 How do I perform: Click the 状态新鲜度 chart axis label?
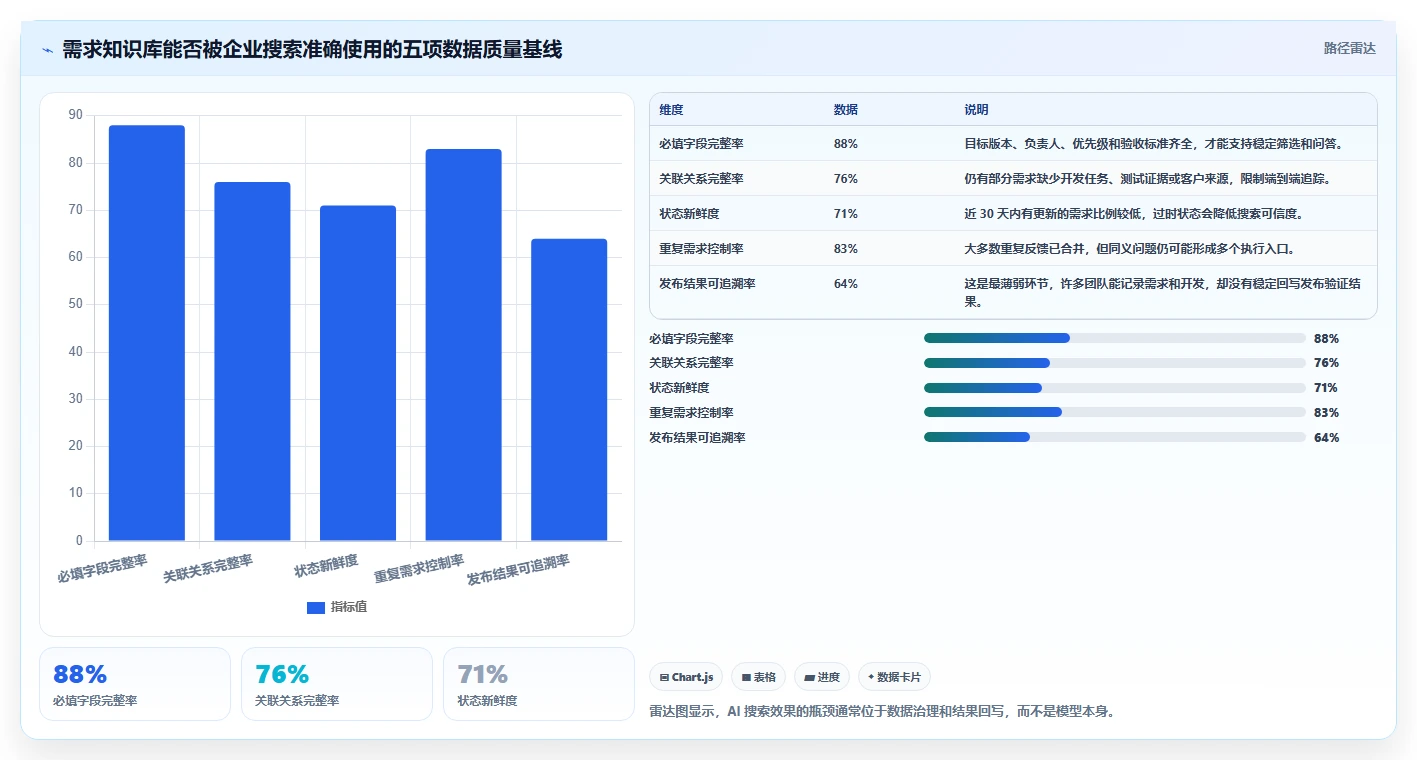[x=326, y=565]
